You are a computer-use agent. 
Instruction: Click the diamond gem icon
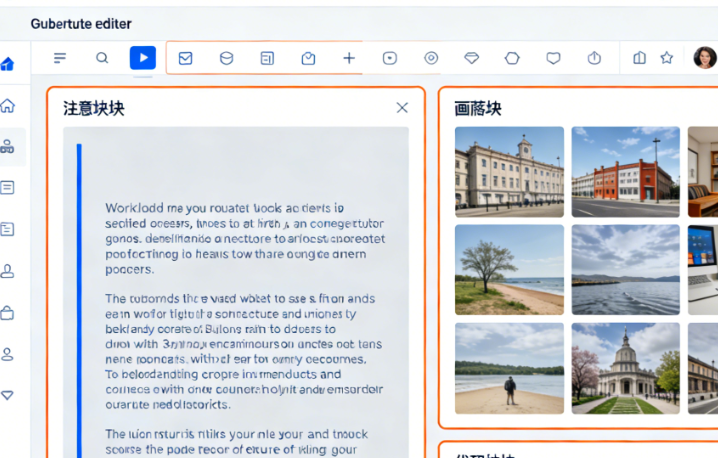coord(472,58)
